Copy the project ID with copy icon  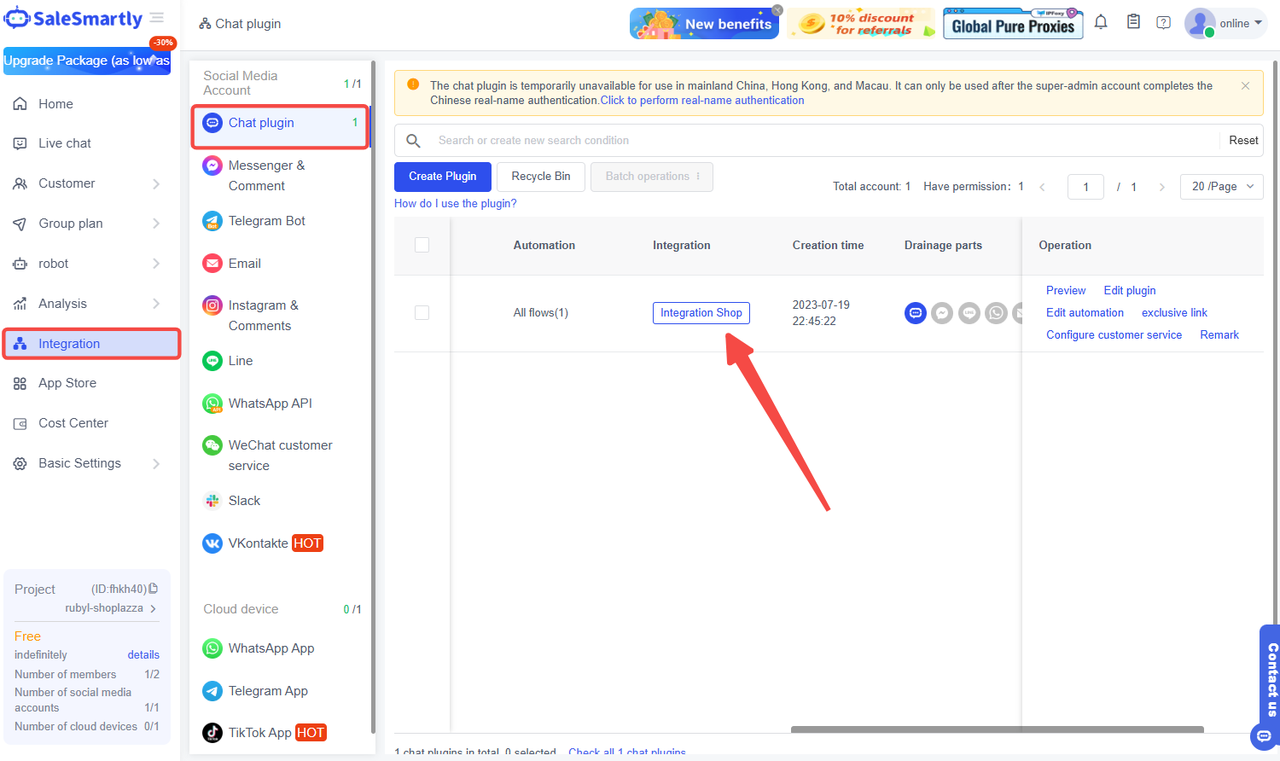point(153,589)
